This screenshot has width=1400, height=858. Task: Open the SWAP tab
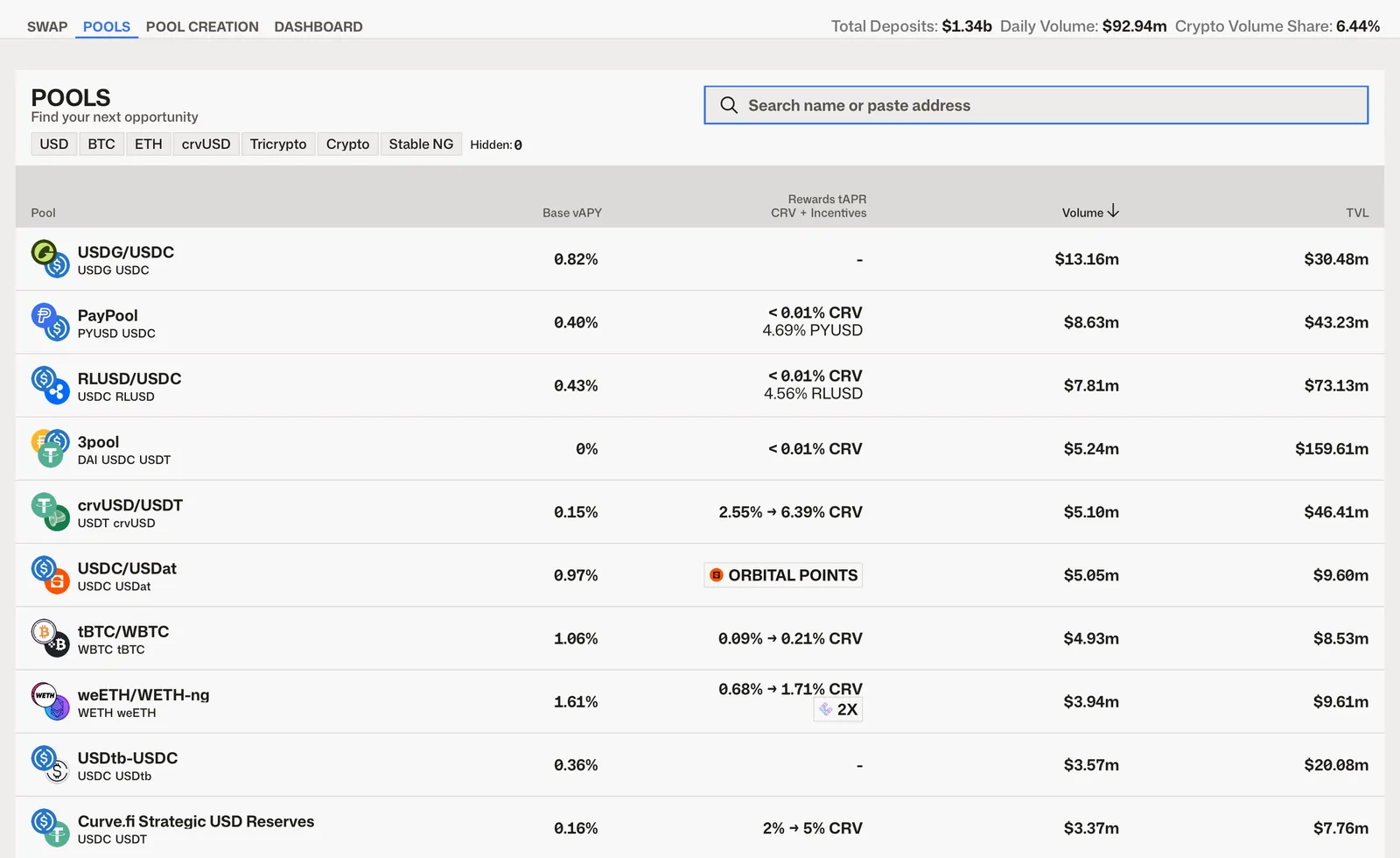[x=47, y=26]
